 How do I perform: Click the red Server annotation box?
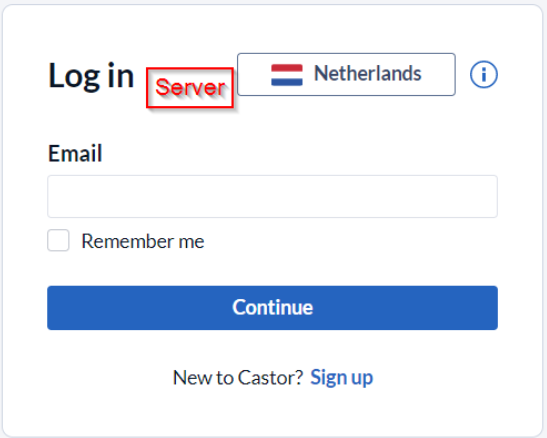[190, 88]
